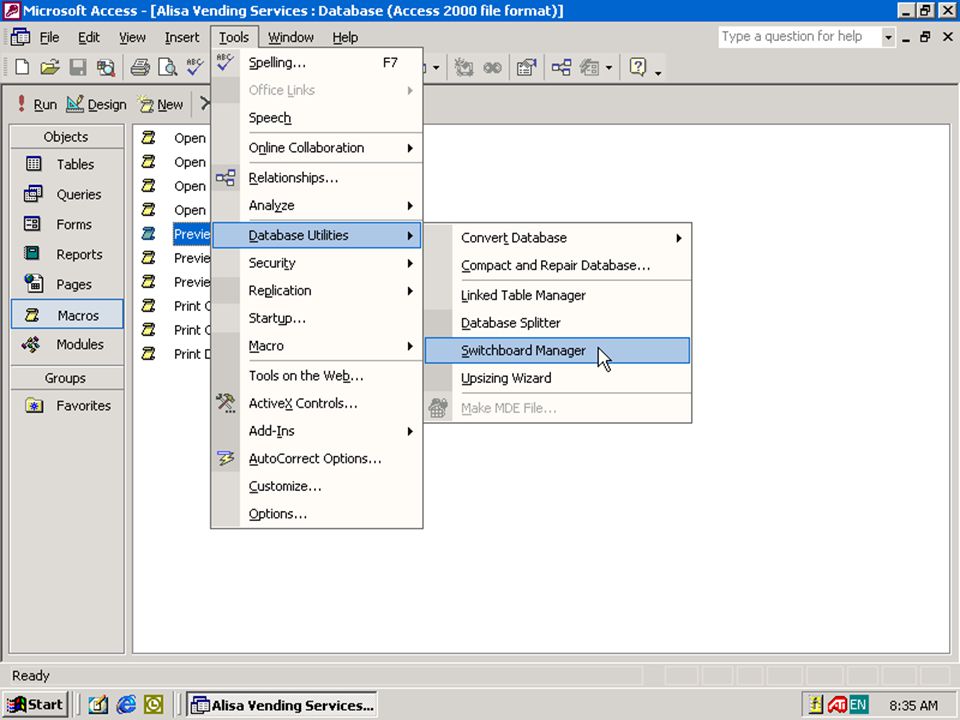The image size is (960, 720).
Task: Click the Print toolbar icon
Action: point(140,67)
